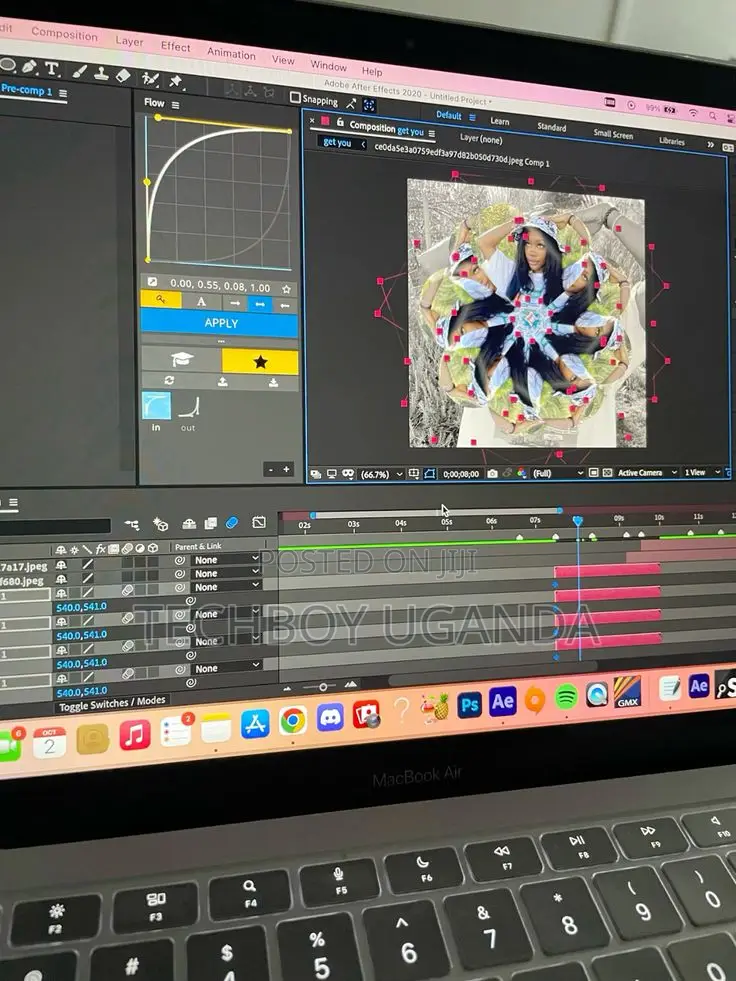Viewport: 736px width, 981px height.
Task: Open the Composition menu
Action: [64, 34]
